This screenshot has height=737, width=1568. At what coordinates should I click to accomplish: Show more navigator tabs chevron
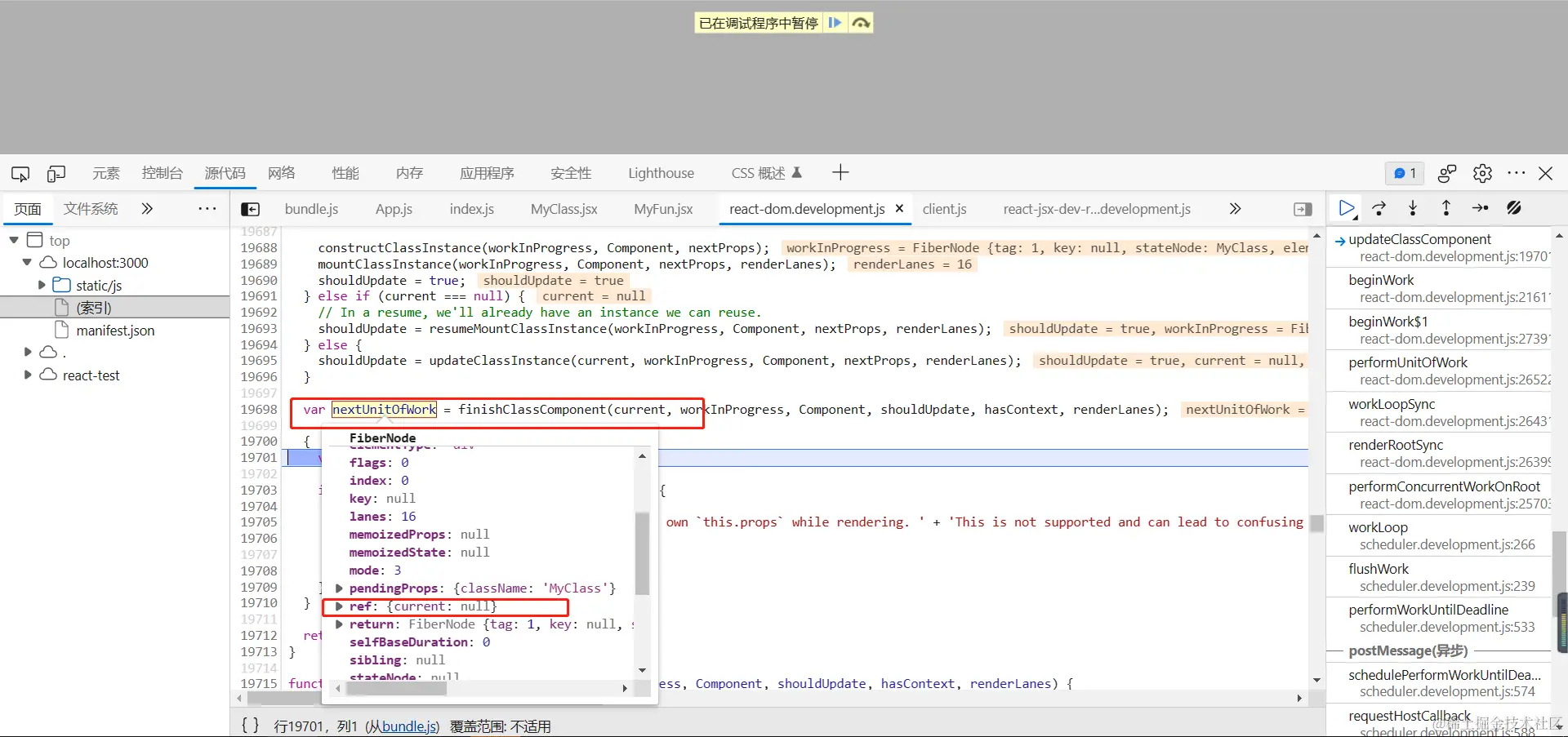click(147, 209)
